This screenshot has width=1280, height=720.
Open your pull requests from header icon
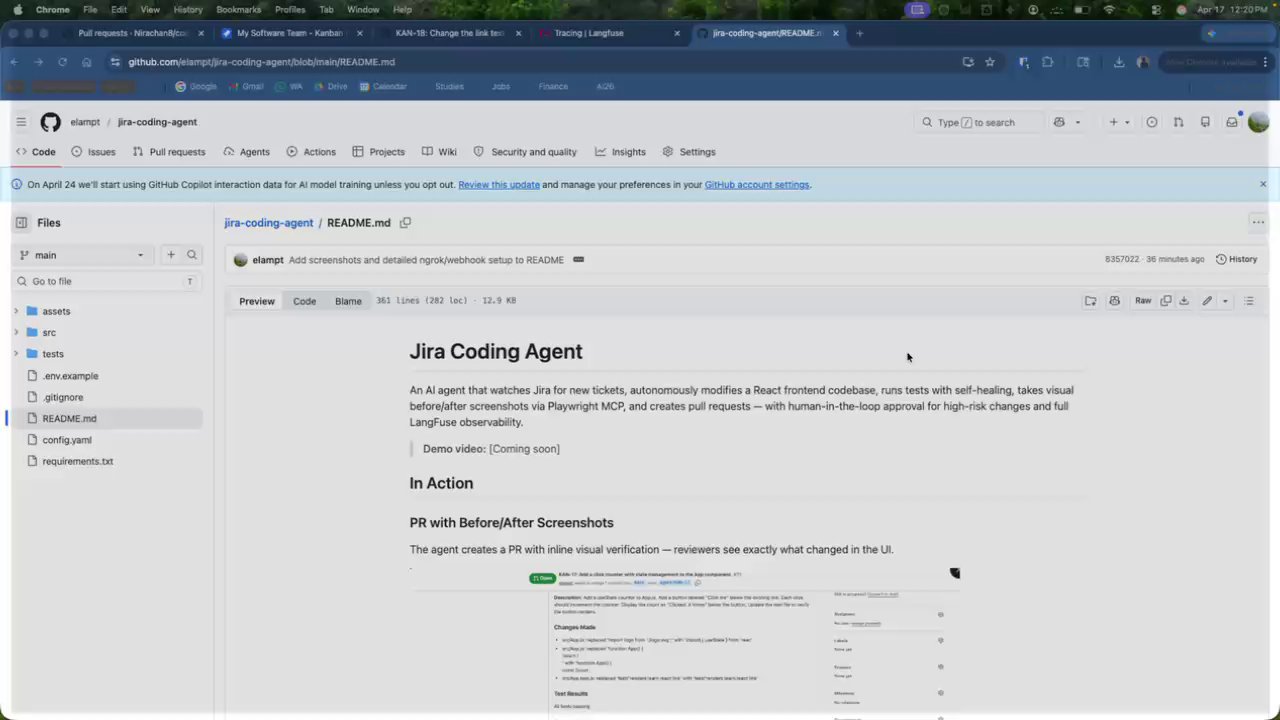[1179, 122]
